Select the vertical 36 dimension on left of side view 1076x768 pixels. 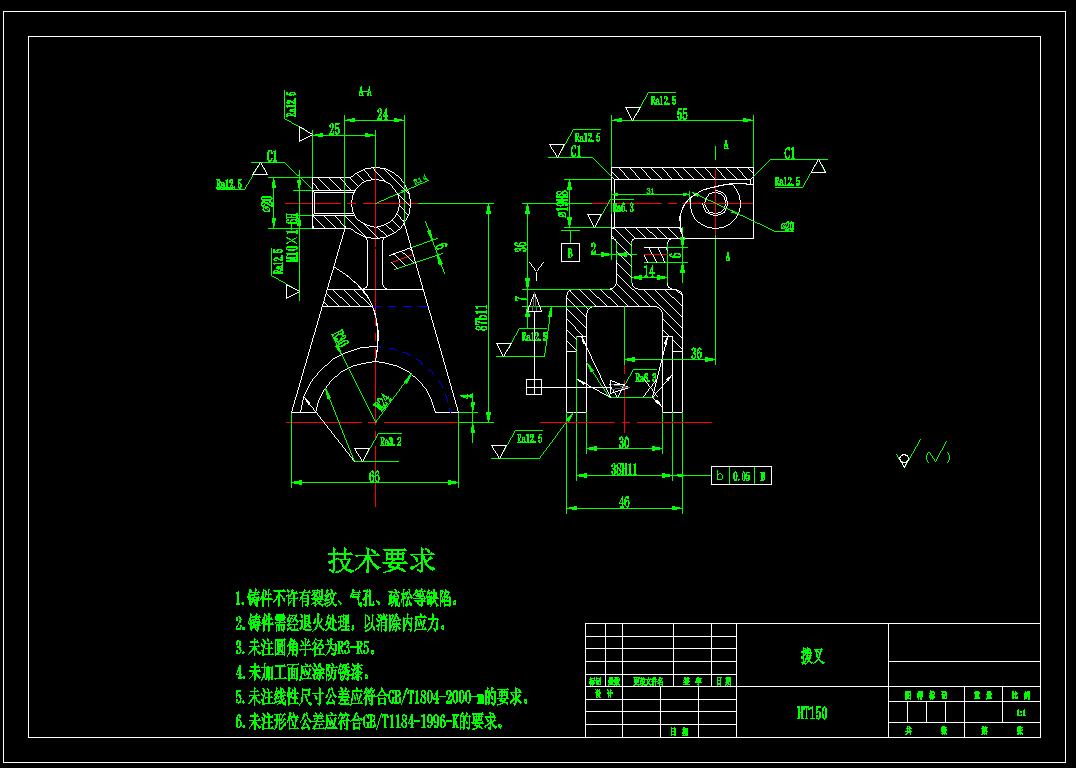(x=521, y=246)
